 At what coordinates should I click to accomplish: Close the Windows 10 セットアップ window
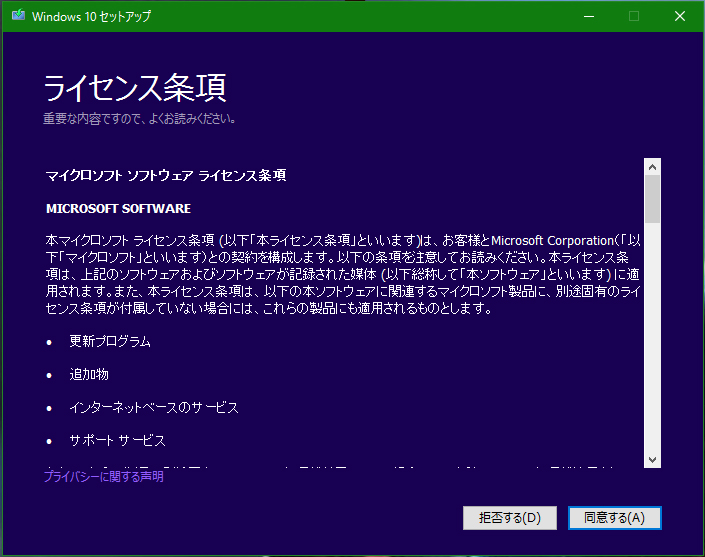(680, 16)
